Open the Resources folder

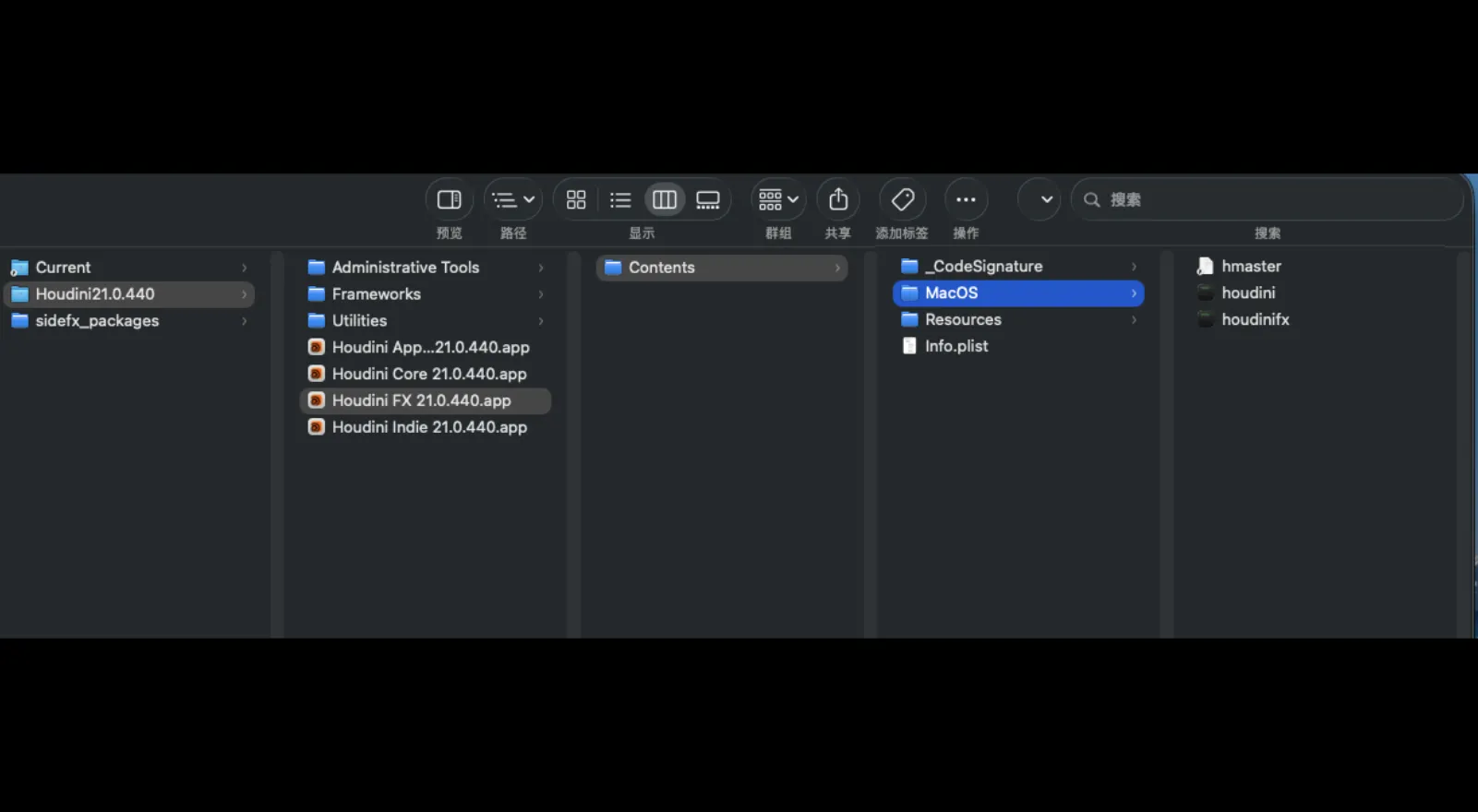tap(963, 319)
